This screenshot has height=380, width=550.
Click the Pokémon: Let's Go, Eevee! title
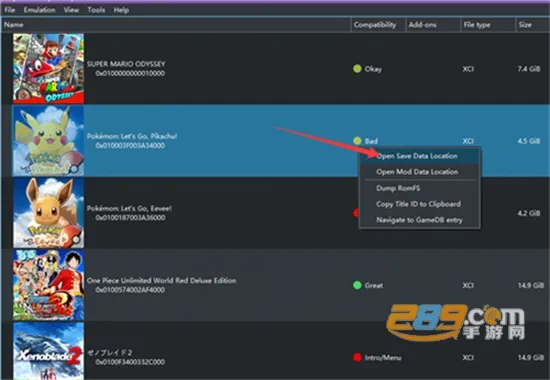[x=129, y=208]
